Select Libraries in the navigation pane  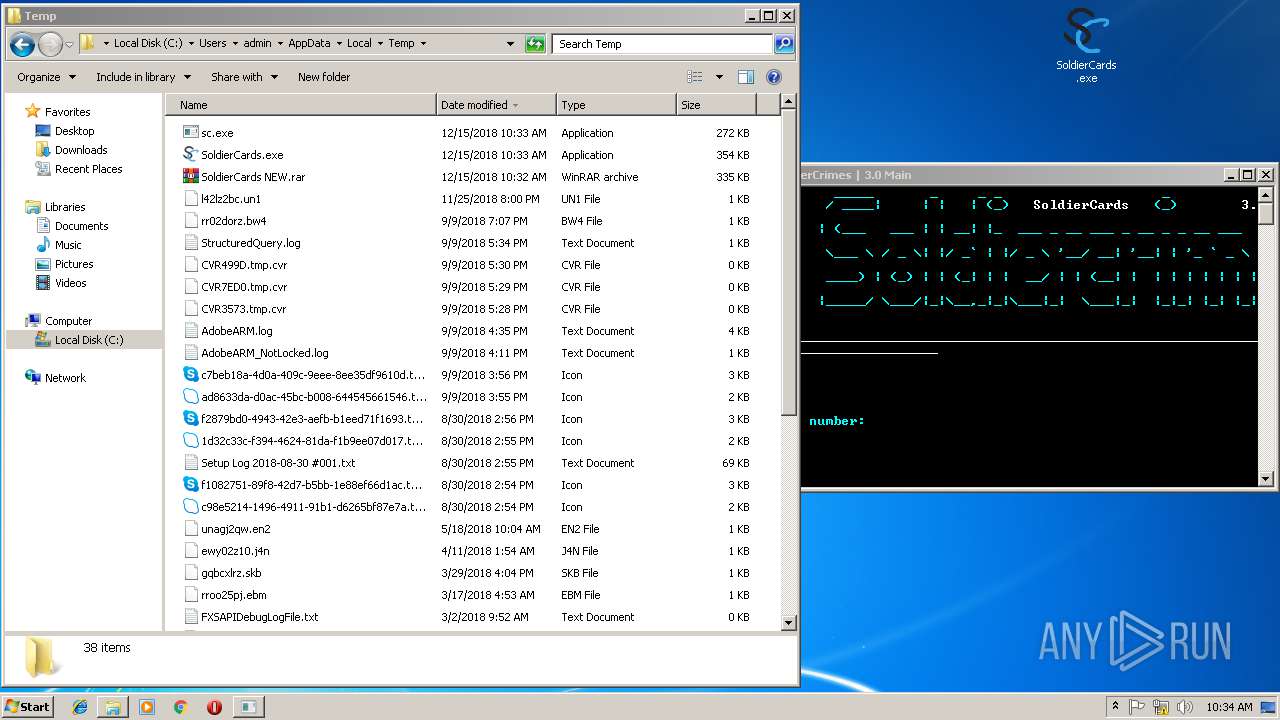[65, 207]
